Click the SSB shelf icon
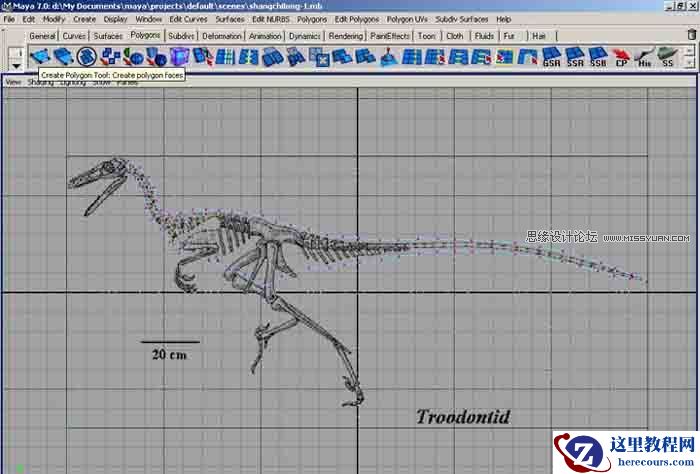 tap(598, 57)
